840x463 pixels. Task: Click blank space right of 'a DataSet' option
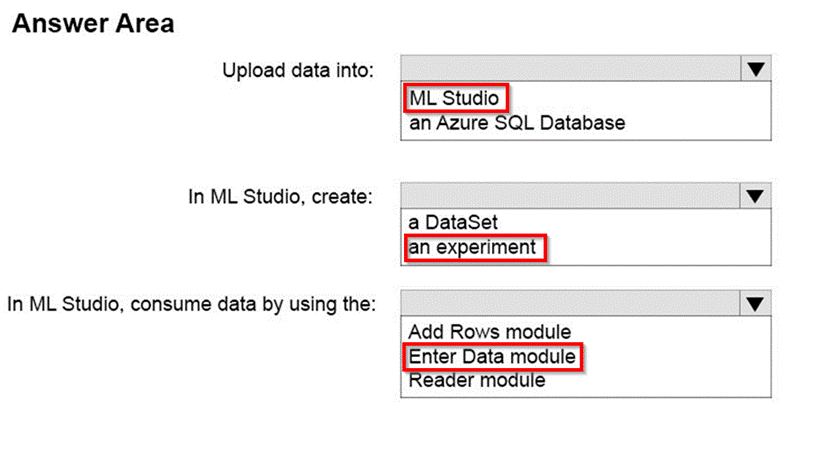pos(640,223)
